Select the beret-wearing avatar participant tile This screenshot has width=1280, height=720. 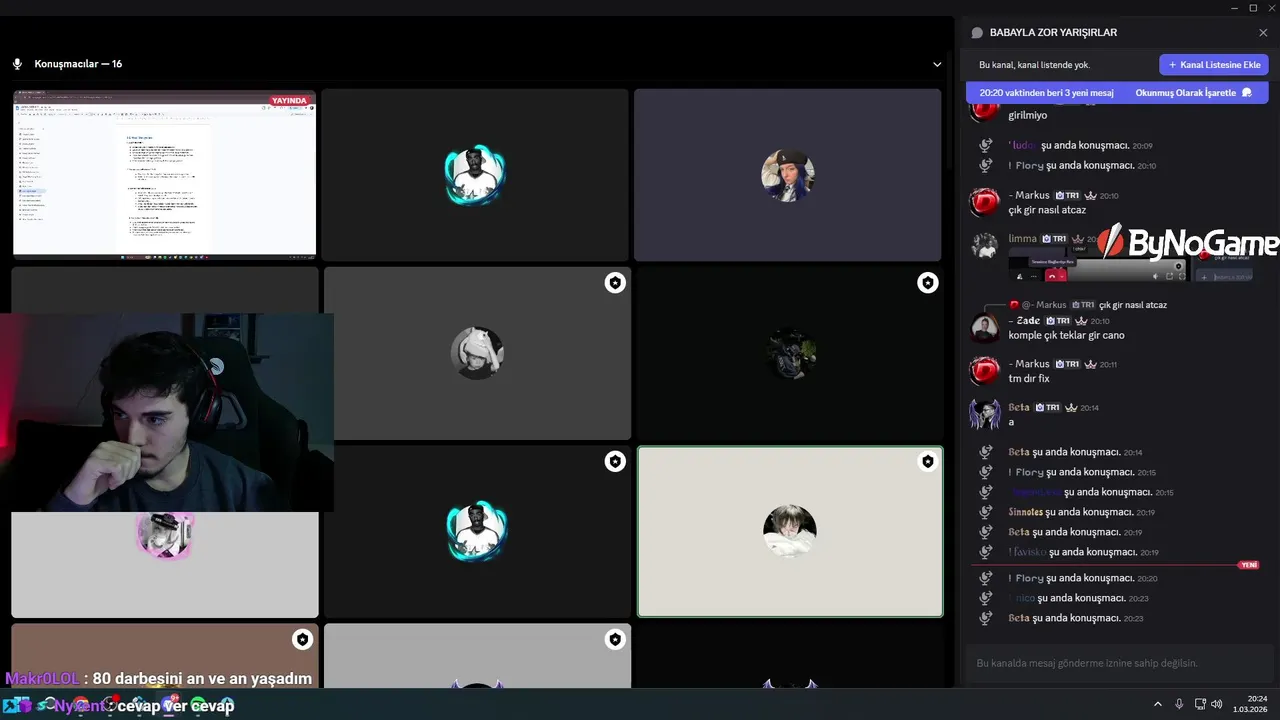(788, 175)
